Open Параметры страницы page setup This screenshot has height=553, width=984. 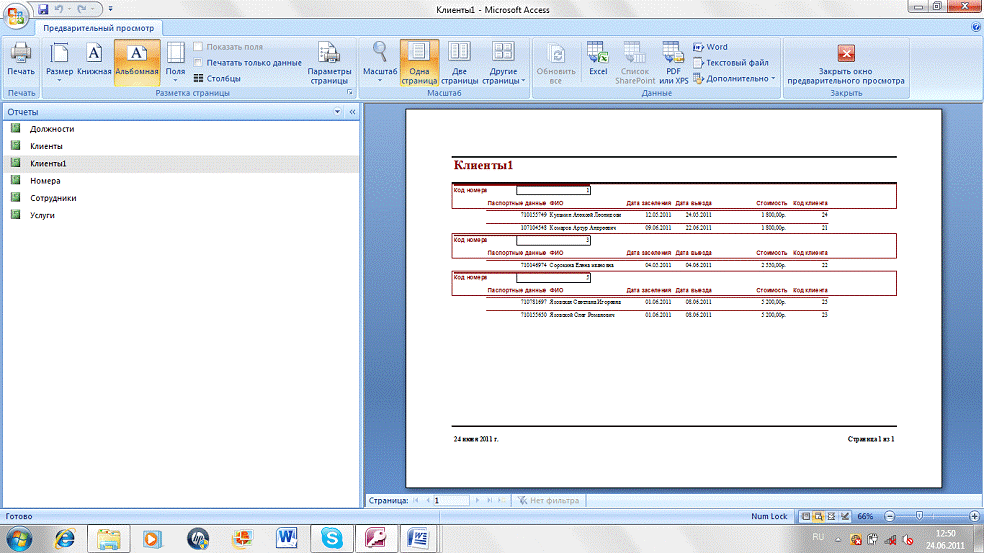point(329,62)
